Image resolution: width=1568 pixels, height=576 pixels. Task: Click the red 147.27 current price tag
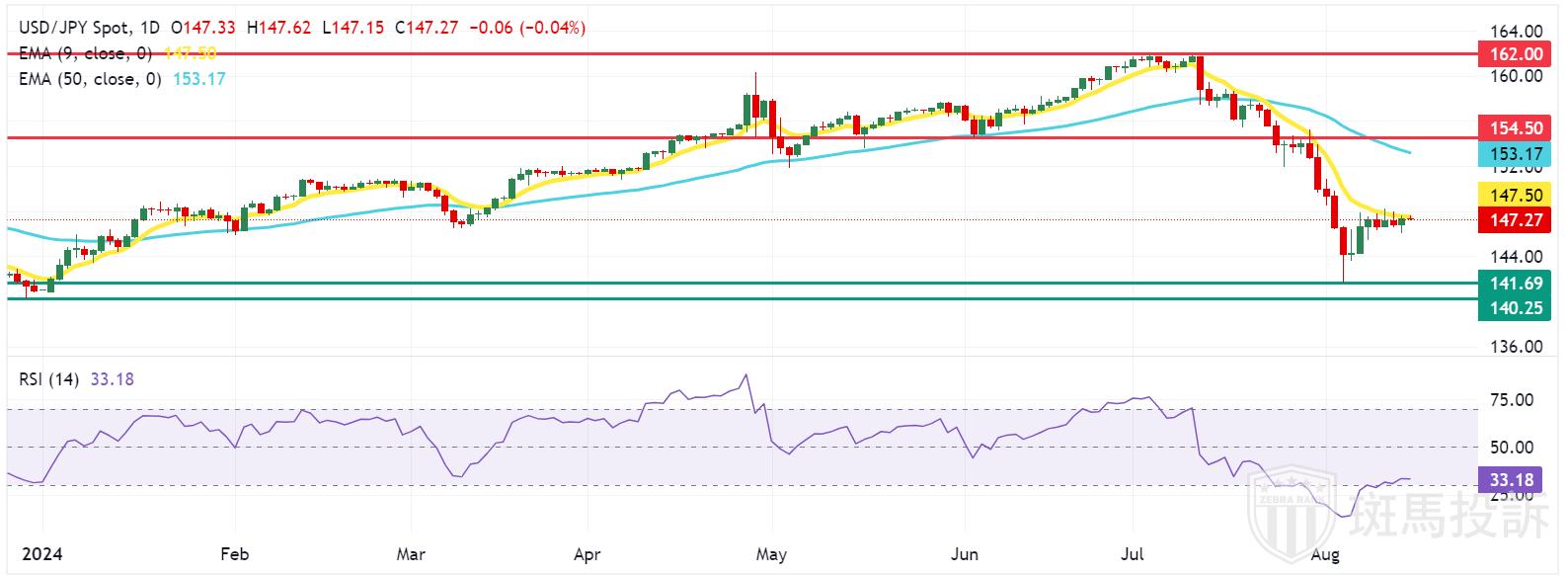click(x=1515, y=220)
